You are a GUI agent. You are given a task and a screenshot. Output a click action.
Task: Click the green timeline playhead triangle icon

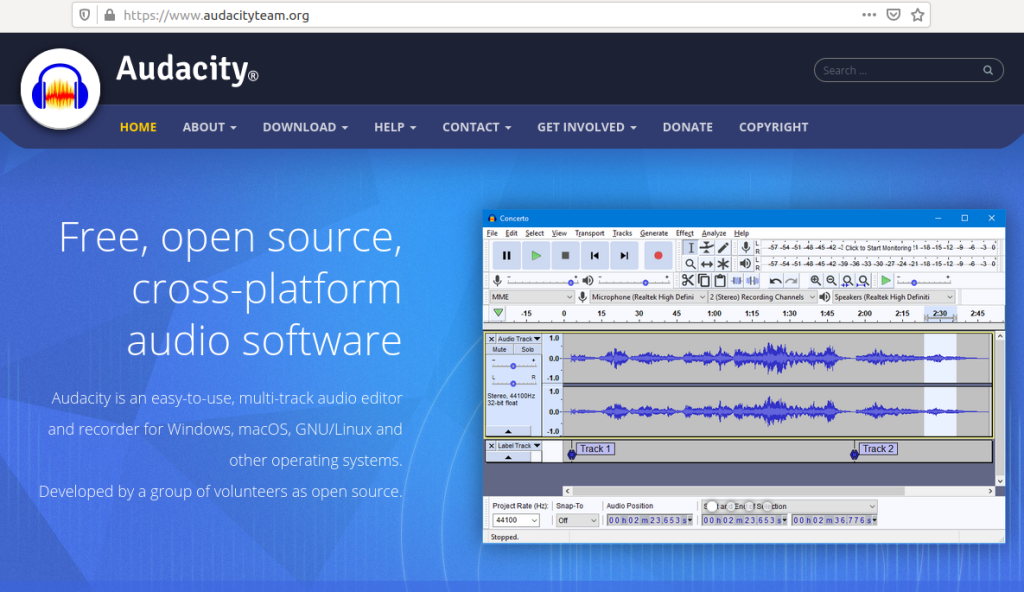pos(498,313)
